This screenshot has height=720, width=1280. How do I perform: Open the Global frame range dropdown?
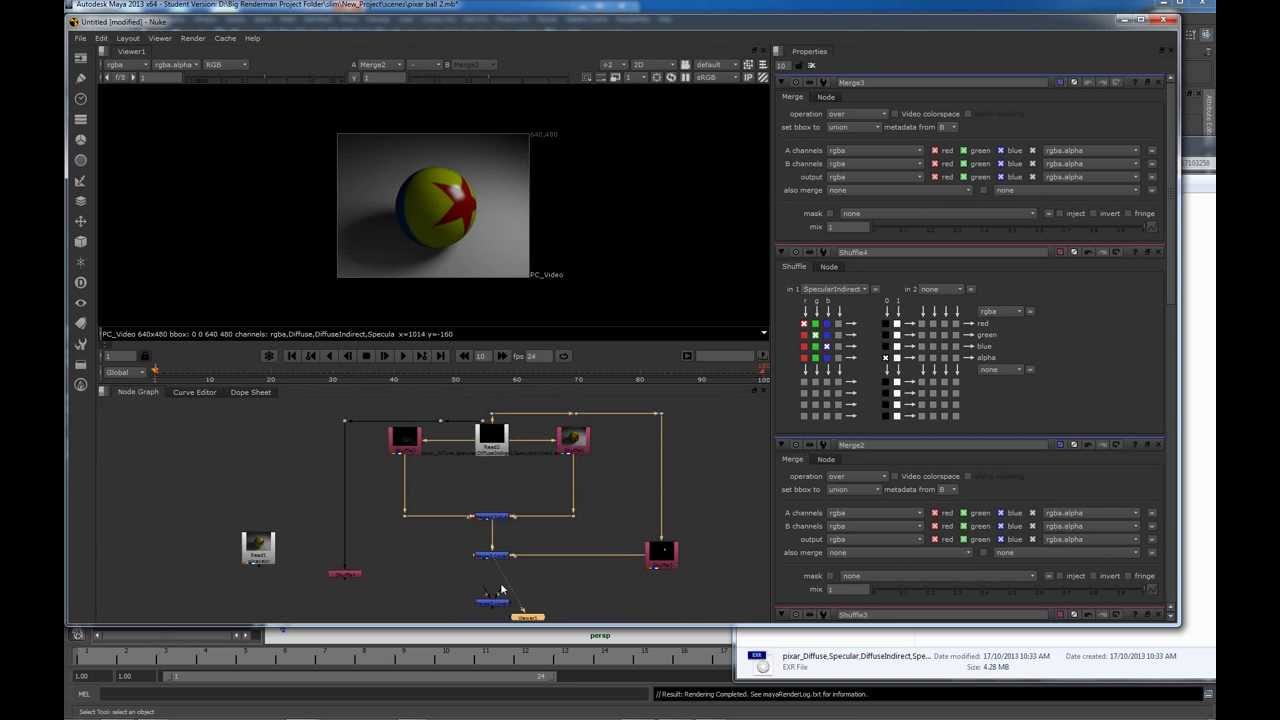coord(125,372)
